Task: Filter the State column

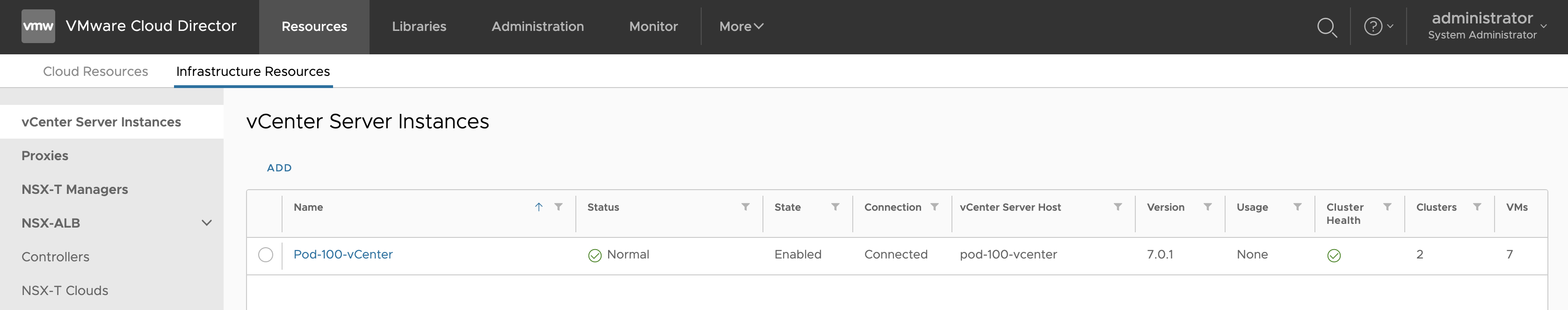Action: click(x=835, y=207)
